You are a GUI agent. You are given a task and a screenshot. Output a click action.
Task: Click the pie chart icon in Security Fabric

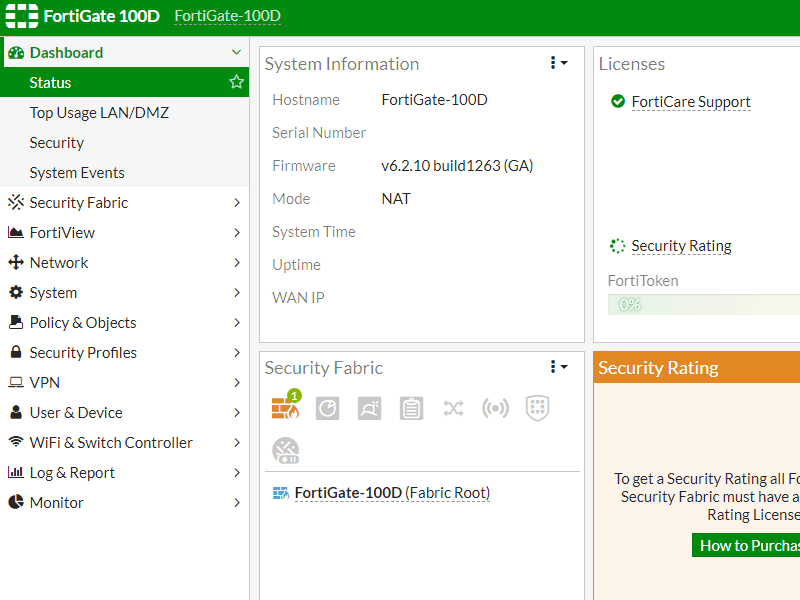(328, 408)
